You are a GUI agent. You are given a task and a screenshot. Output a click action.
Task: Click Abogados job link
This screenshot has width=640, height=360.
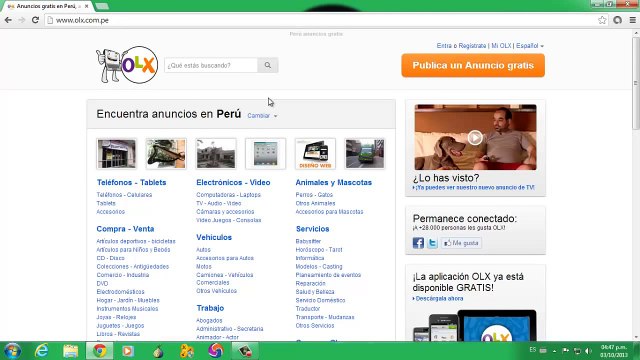pos(209,320)
